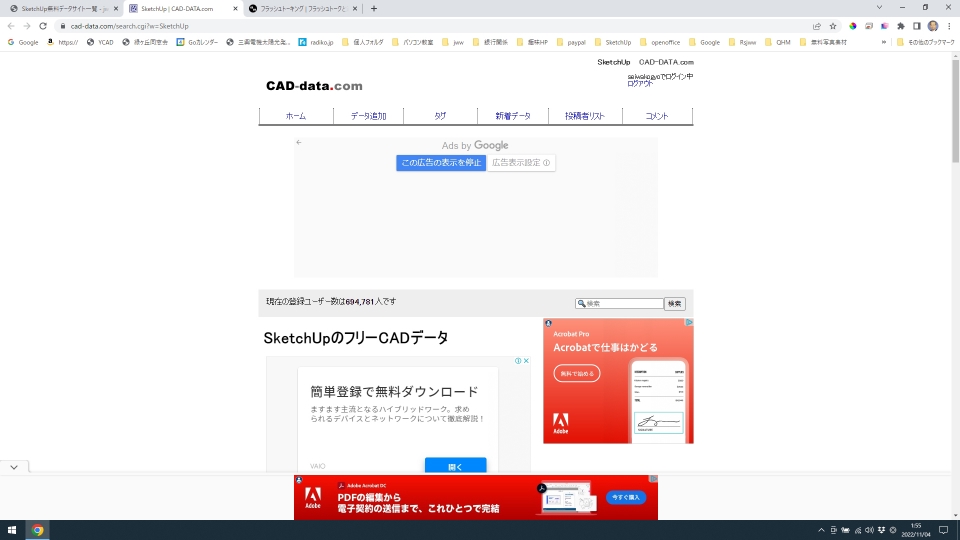The width and height of the screenshot is (960, 540).
Task: Click the network tray icon
Action: (x=858, y=530)
